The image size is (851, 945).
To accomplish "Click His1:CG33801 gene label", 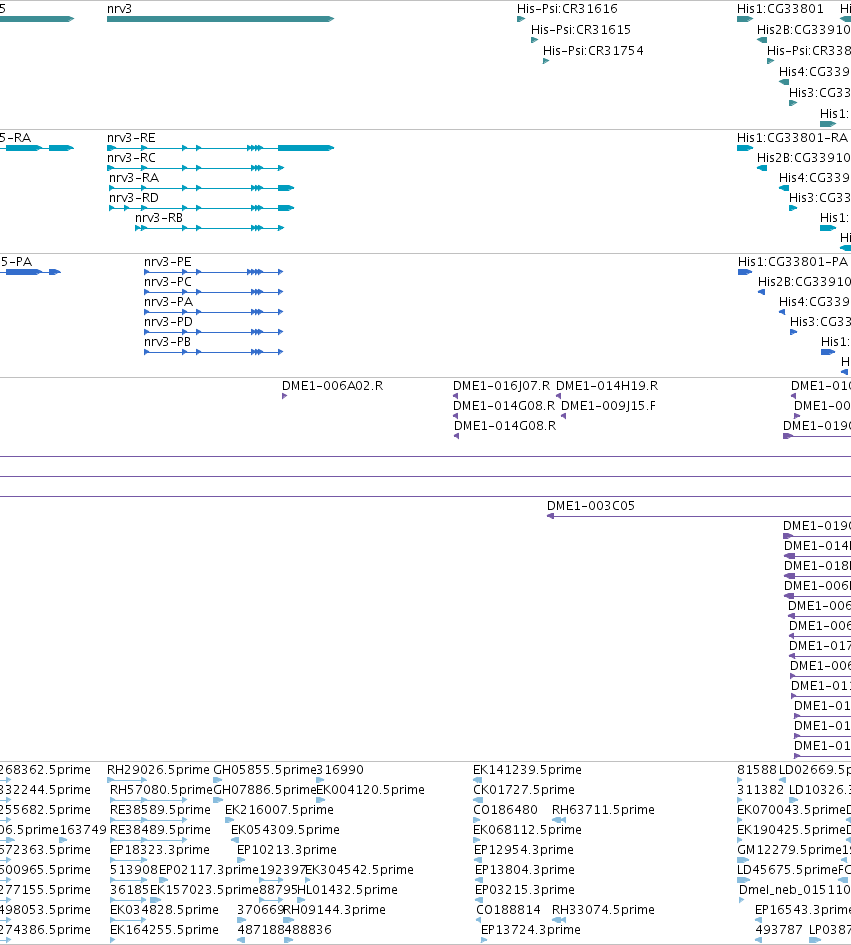I will 780,8.
